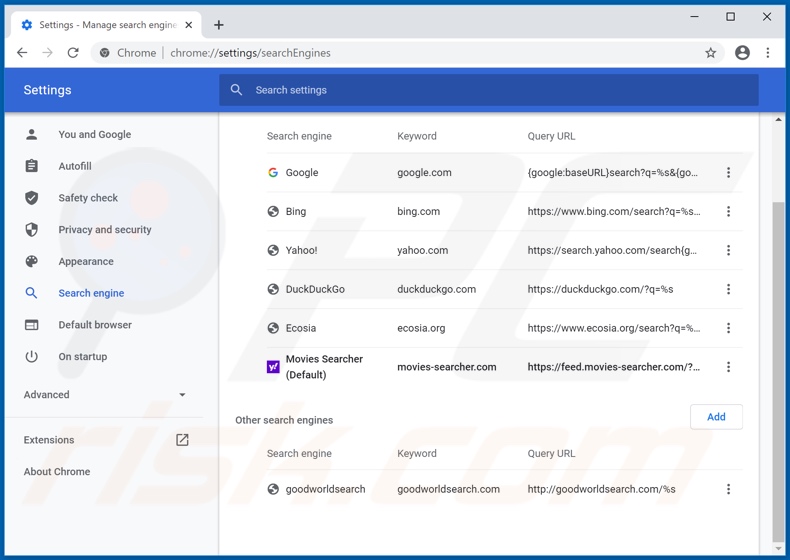Open Default browser settings
Viewport: 790px width, 560px height.
tap(95, 325)
